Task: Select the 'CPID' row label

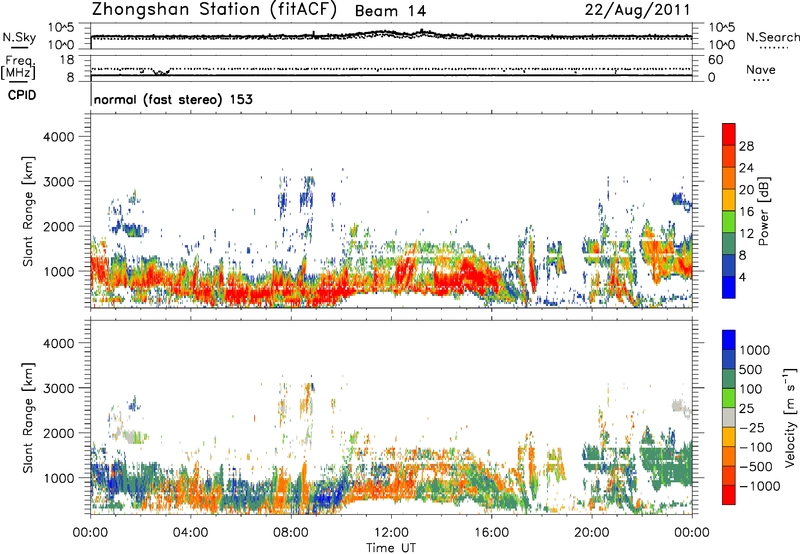Action: (22, 95)
